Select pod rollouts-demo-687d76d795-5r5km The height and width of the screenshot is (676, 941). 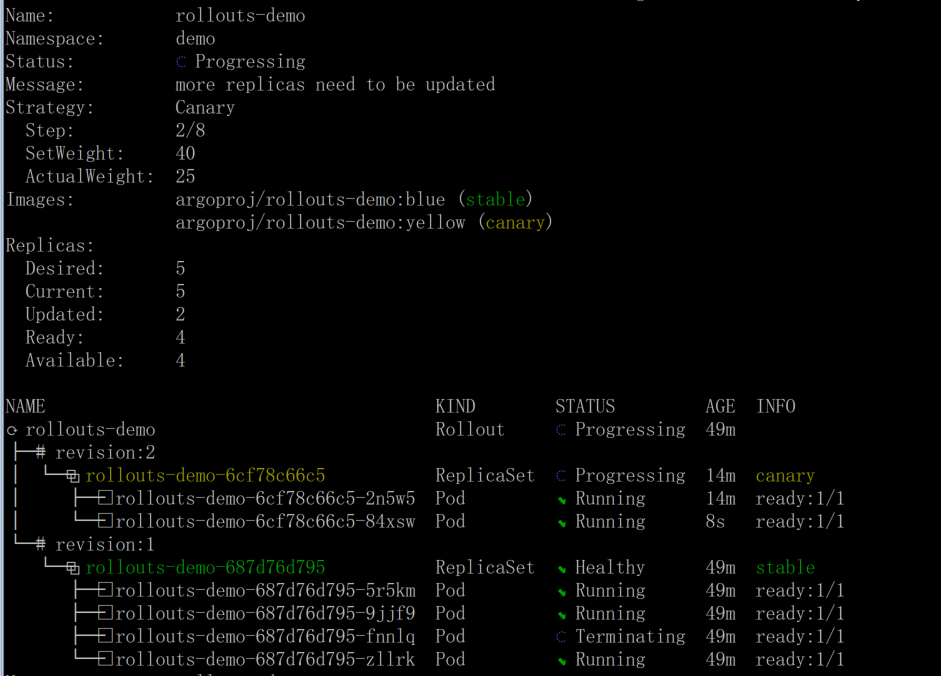click(265, 591)
